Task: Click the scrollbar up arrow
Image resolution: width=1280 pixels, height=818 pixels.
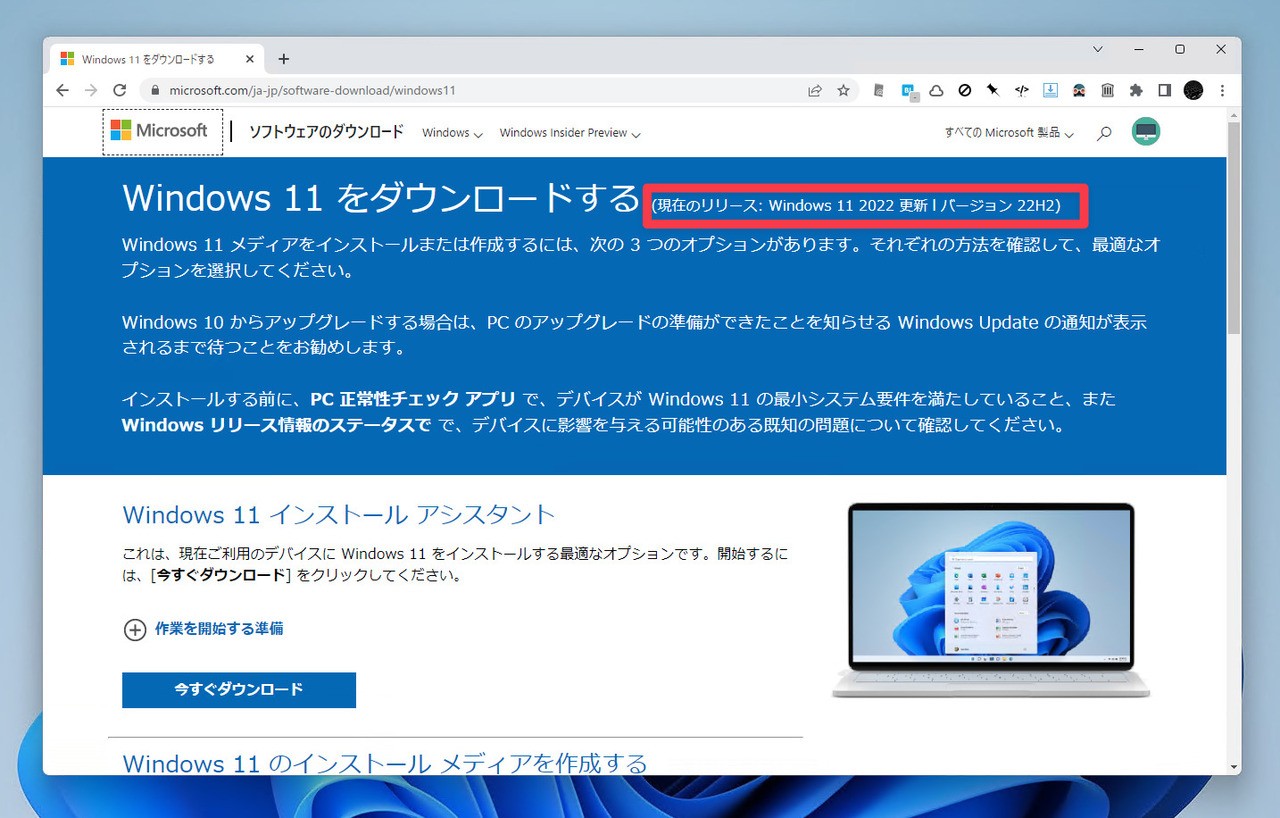Action: point(1234,114)
